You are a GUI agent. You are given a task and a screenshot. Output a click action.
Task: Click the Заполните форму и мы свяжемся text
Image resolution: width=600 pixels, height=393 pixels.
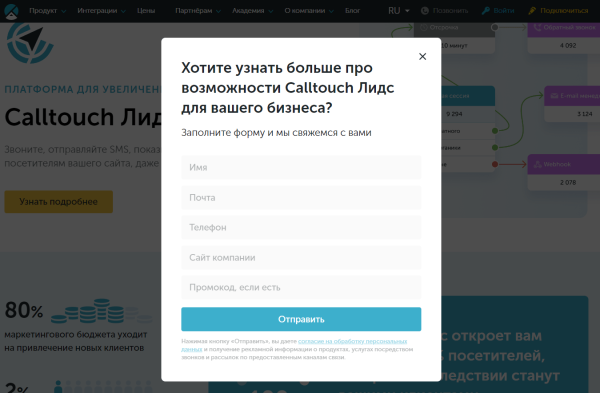276,133
